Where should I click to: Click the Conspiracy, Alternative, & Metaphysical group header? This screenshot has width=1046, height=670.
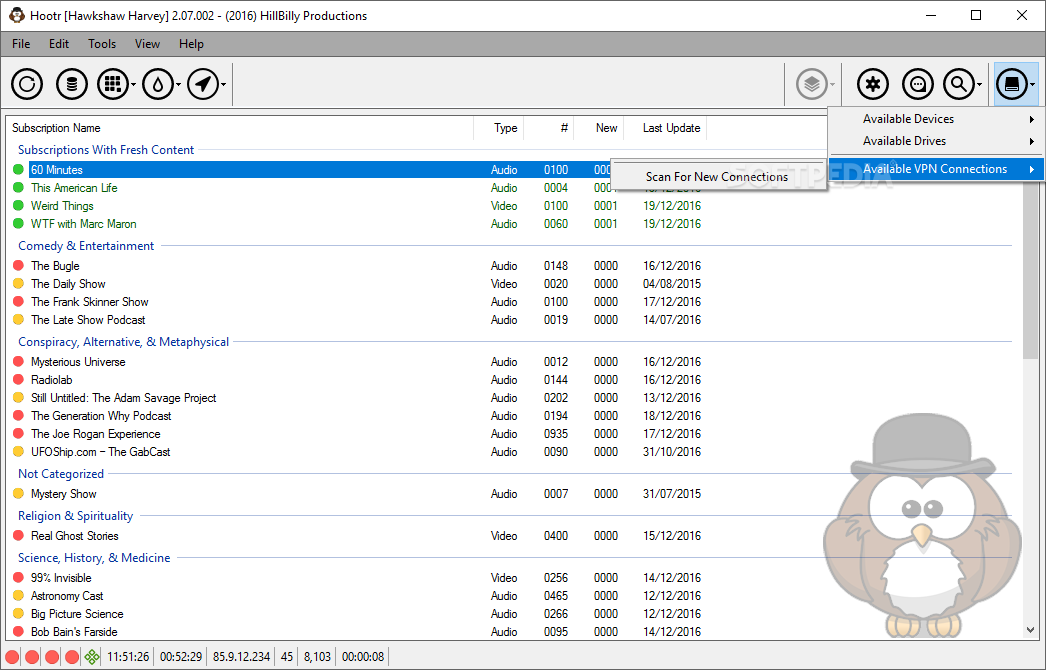tap(123, 342)
